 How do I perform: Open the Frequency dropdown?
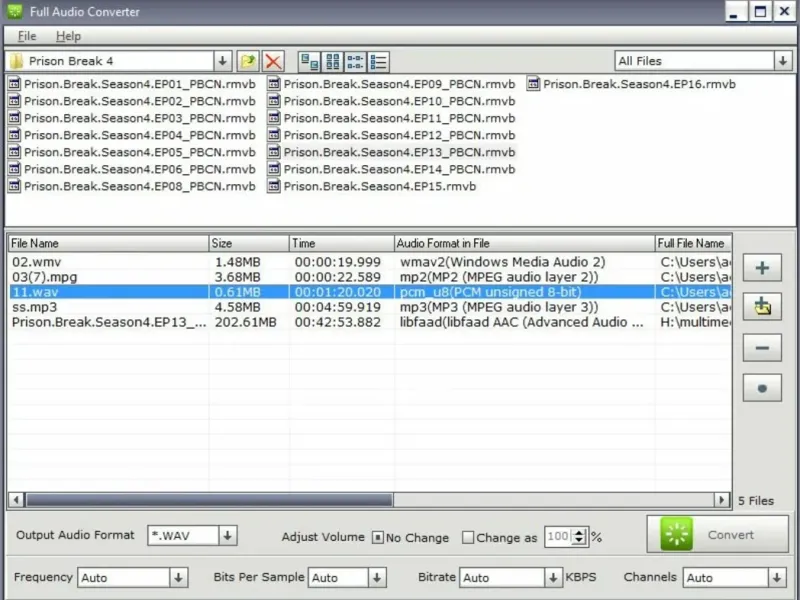179,578
